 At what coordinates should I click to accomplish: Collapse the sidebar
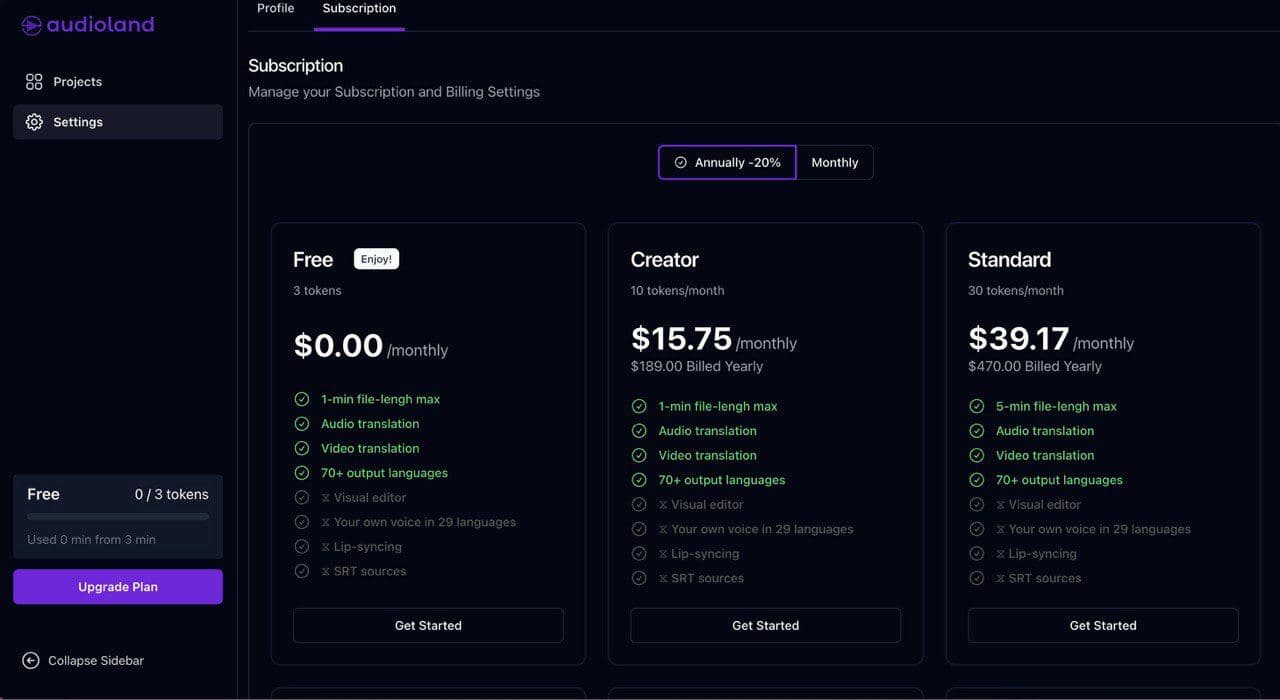[x=83, y=661]
